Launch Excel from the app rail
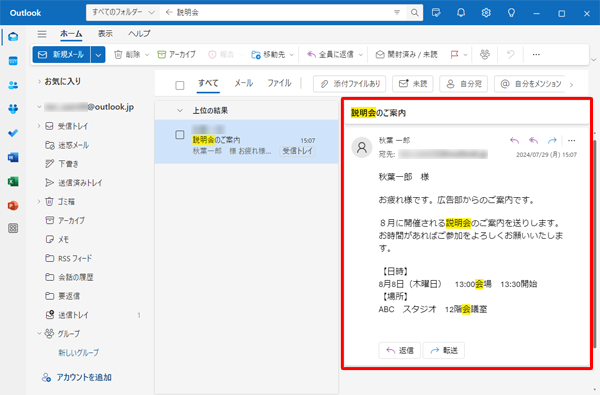Viewport: 600px width, 395px height. point(13,181)
